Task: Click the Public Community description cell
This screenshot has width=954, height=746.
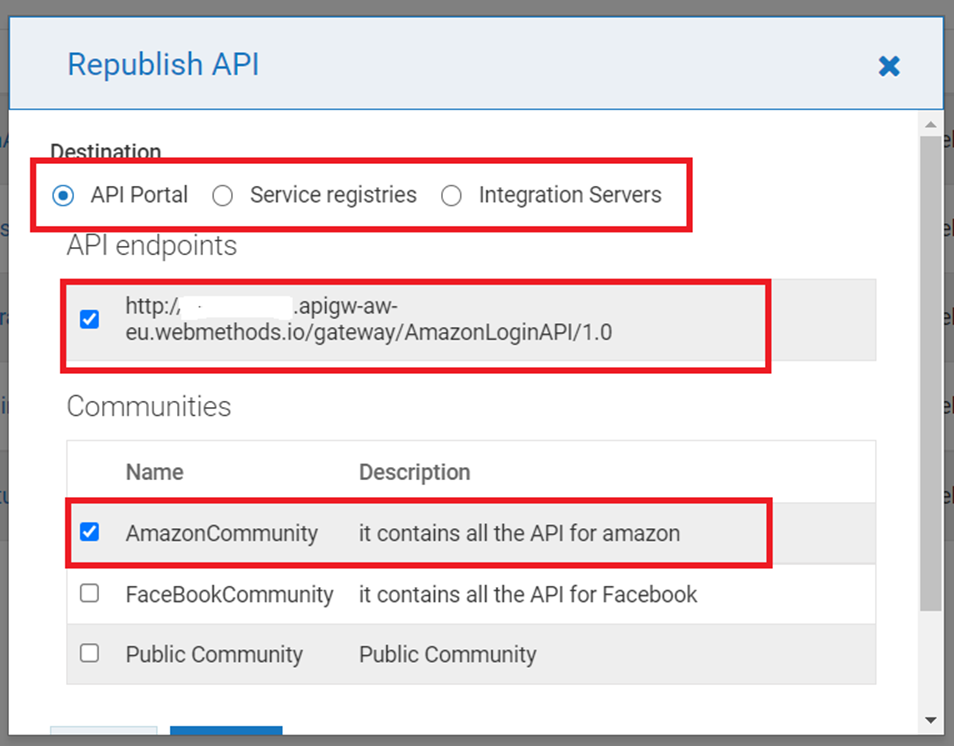Action: 447,654
